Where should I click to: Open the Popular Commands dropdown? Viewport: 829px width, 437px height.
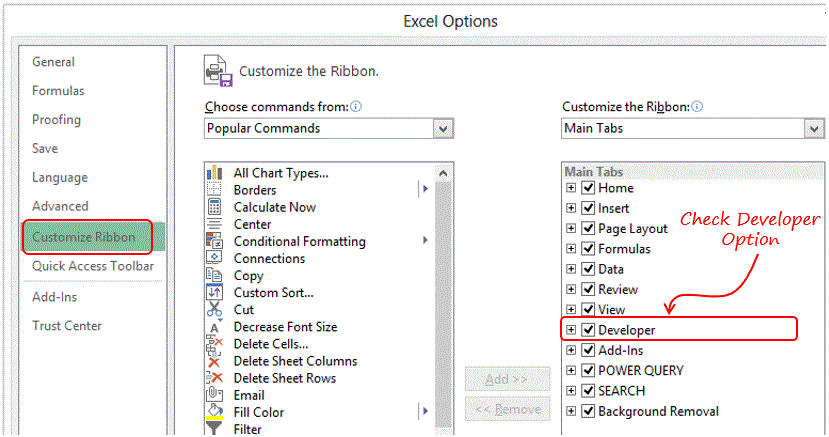(x=443, y=128)
